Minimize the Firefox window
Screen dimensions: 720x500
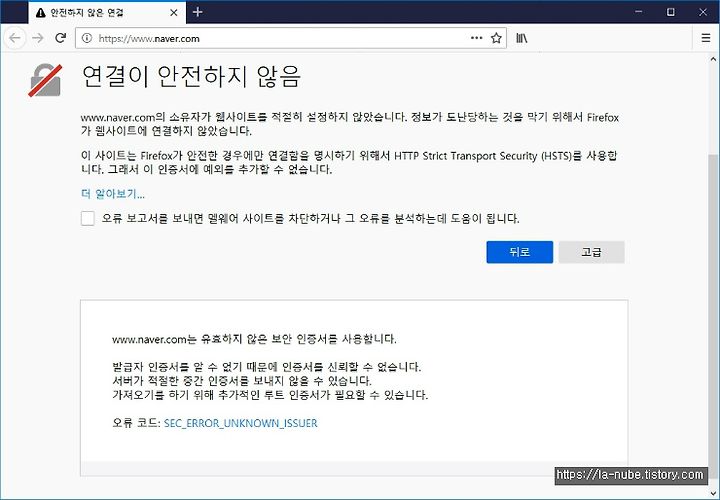coord(639,12)
